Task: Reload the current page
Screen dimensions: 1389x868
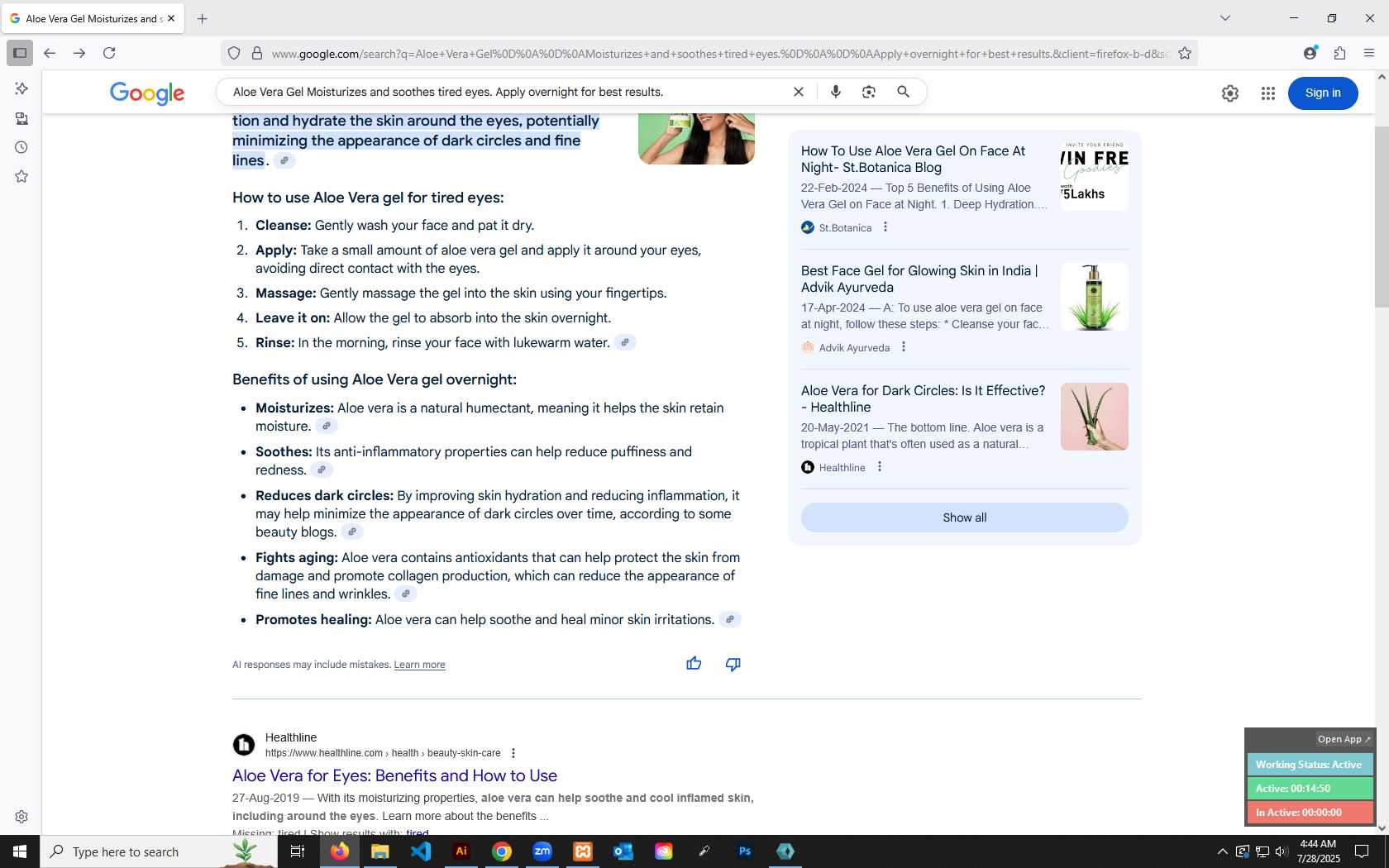Action: [109, 53]
